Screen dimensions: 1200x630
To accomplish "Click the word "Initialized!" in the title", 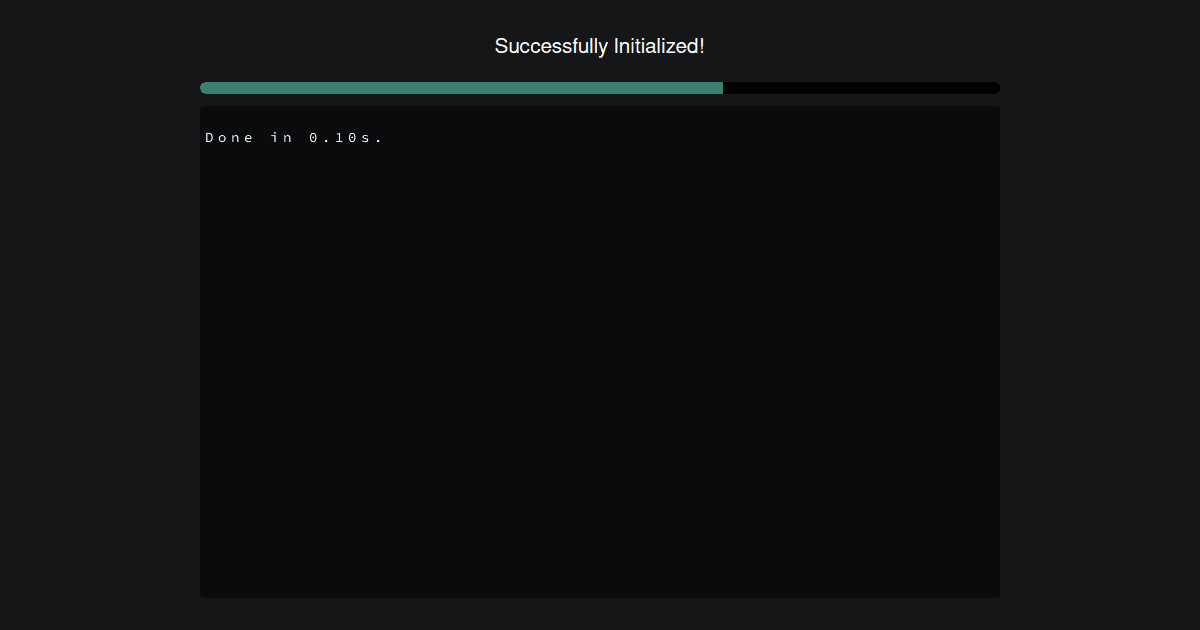I will [660, 46].
